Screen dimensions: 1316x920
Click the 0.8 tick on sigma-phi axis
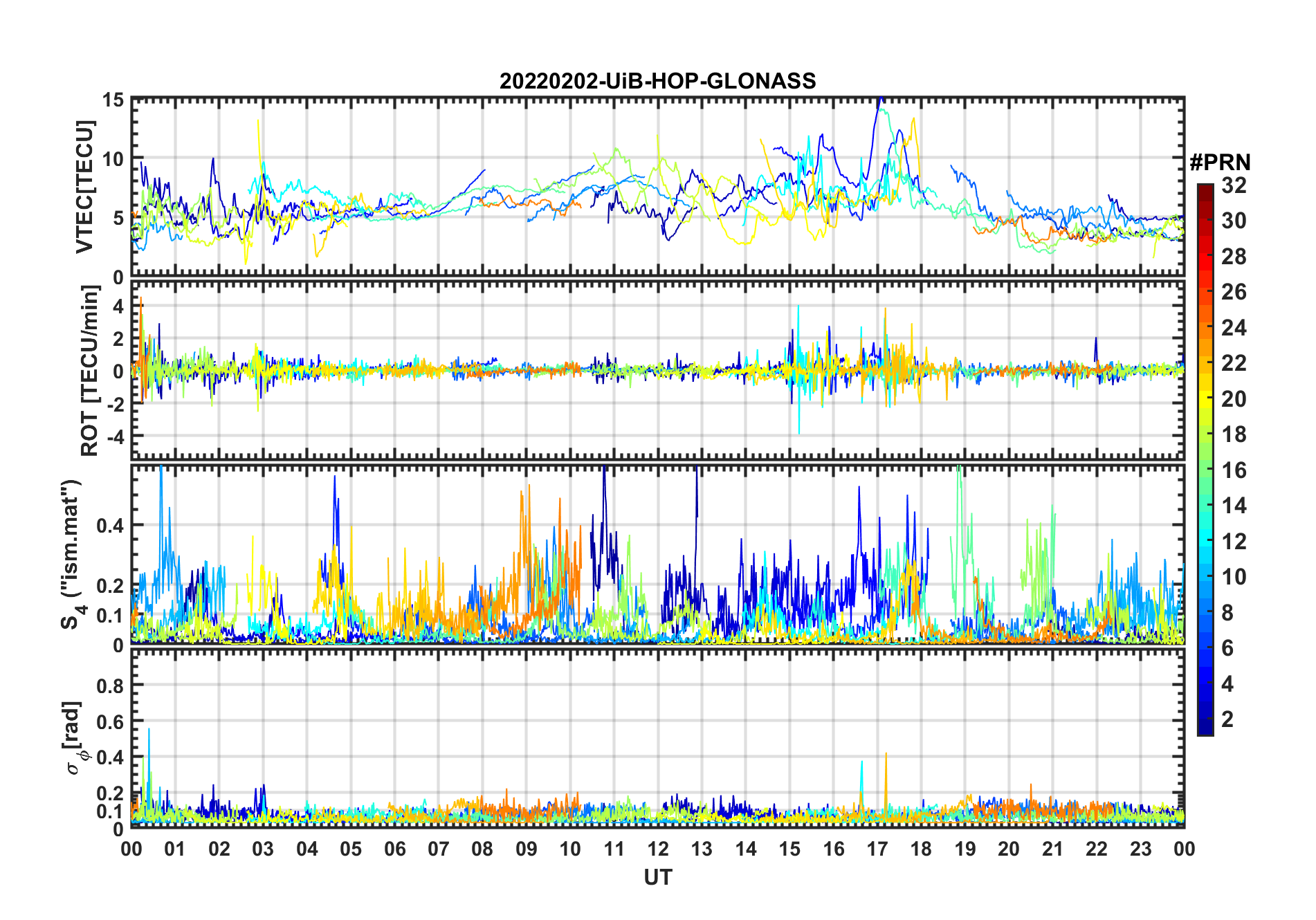tap(110, 686)
